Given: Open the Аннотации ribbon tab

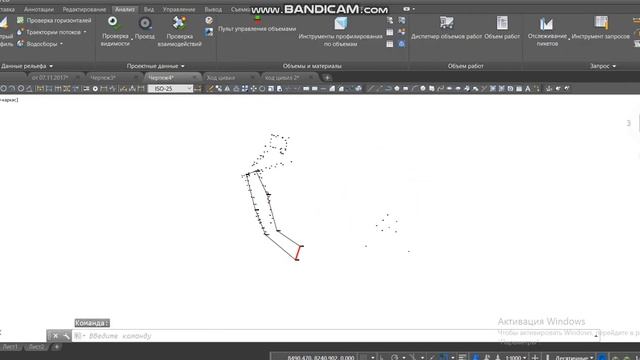Looking at the screenshot, I should [39, 9].
